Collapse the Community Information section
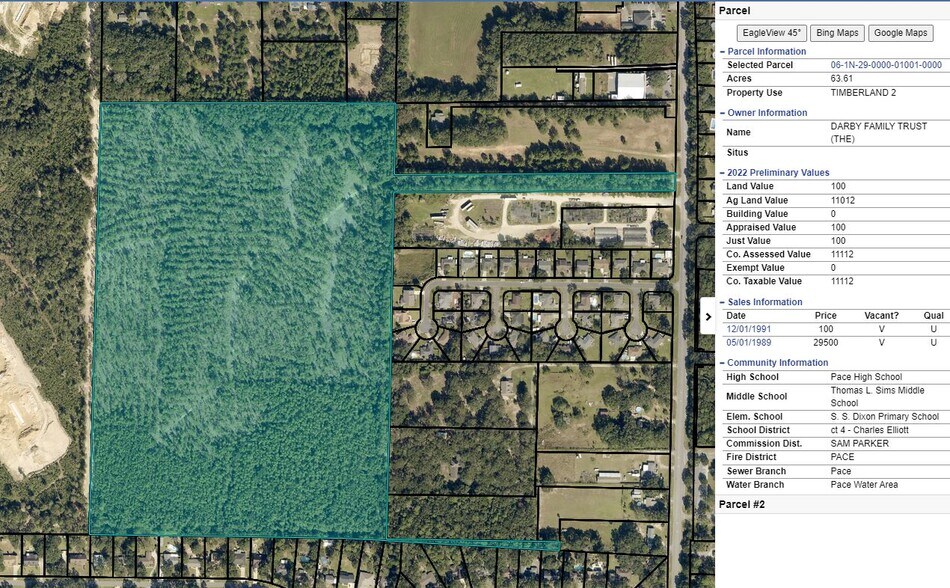The image size is (950, 588). point(777,362)
